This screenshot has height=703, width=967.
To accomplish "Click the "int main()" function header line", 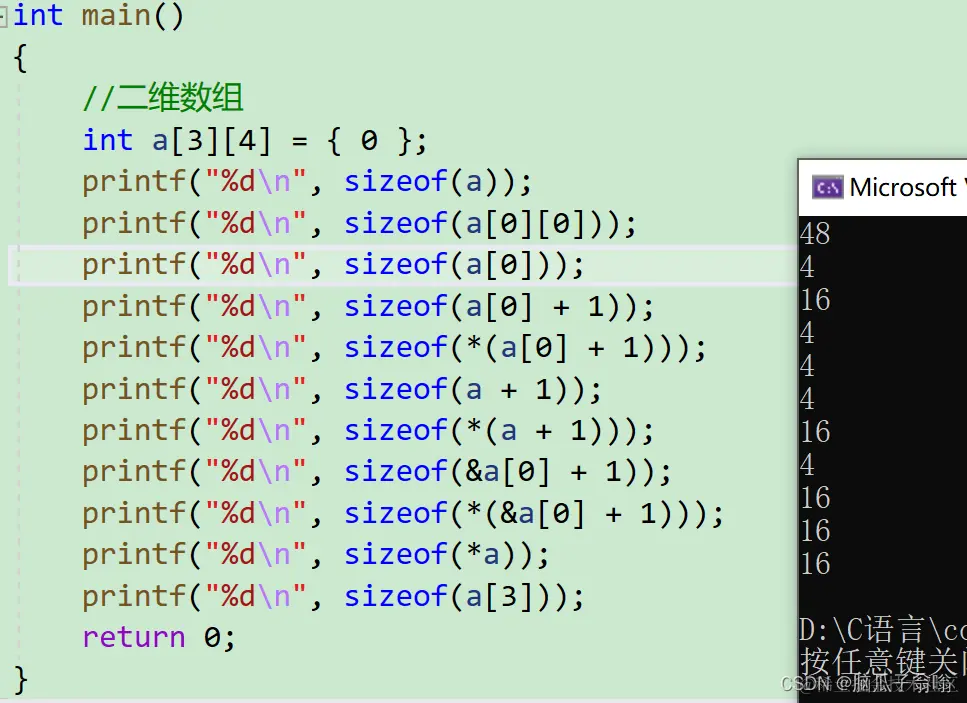I will [x=99, y=15].
